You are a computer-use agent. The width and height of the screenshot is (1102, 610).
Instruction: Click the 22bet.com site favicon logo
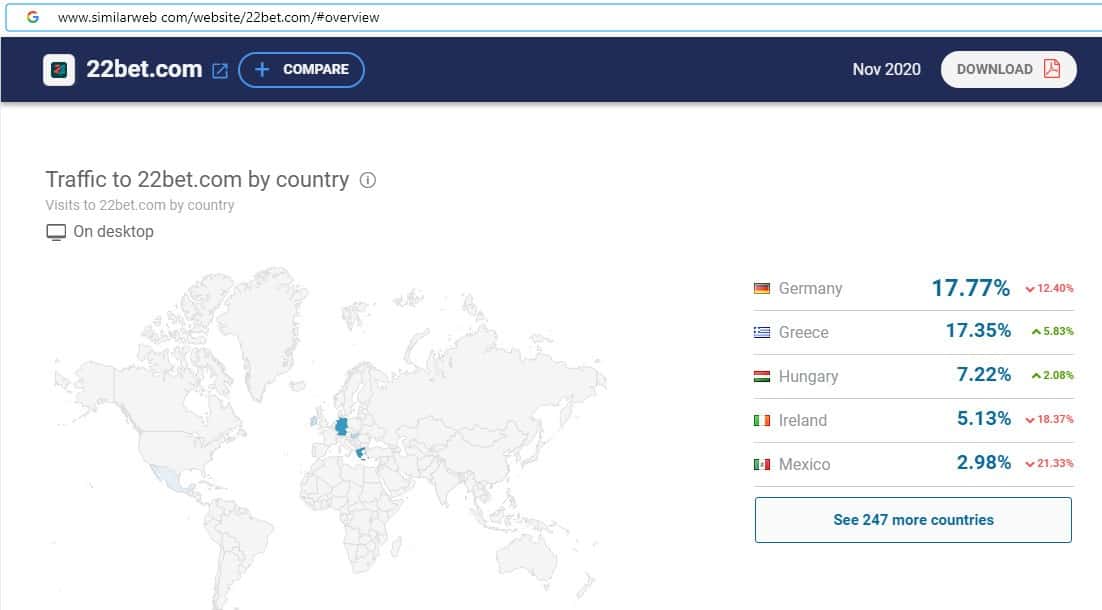click(x=59, y=70)
